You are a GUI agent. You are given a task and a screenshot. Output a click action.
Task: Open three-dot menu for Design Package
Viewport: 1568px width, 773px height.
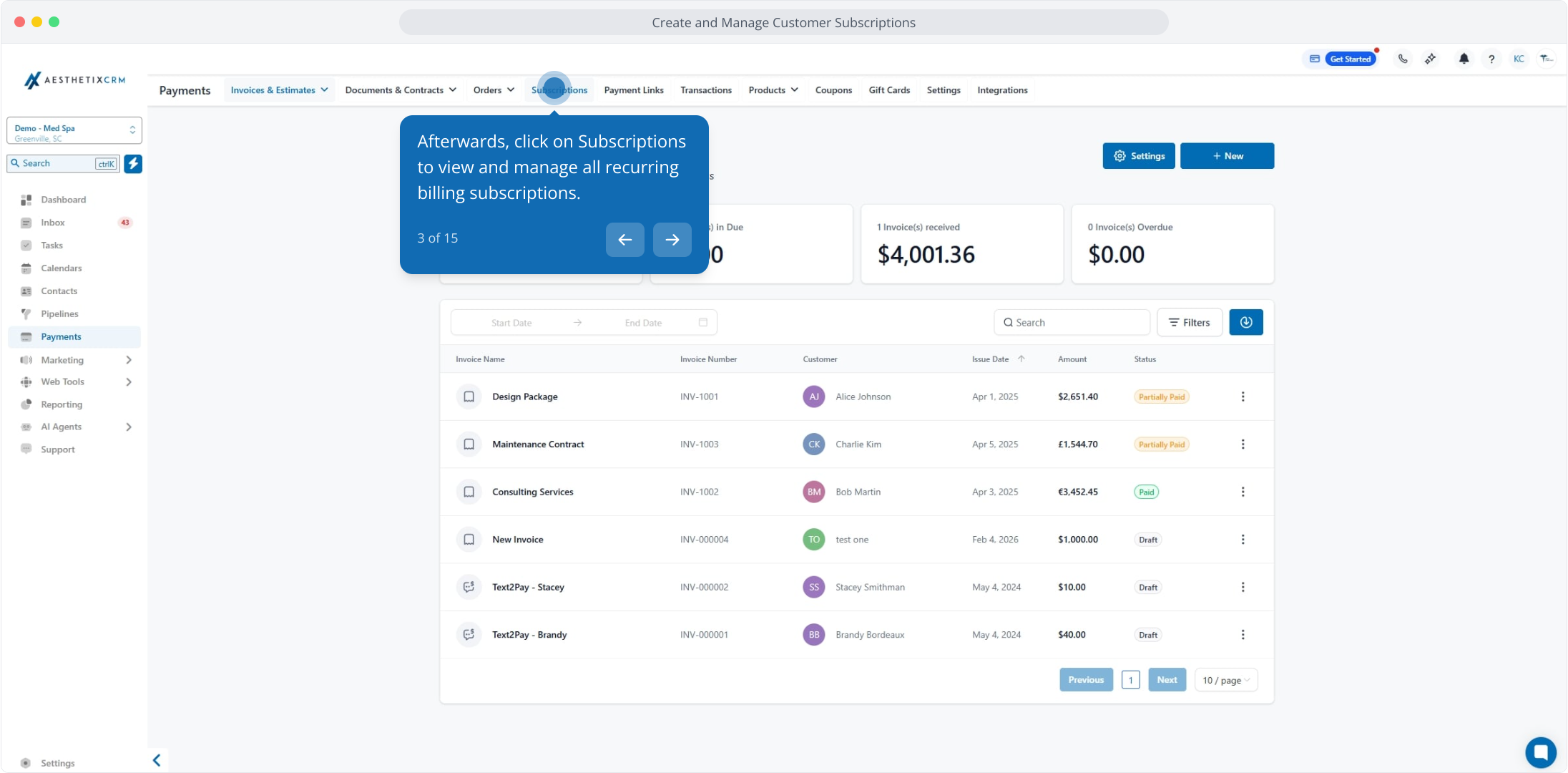[1243, 397]
